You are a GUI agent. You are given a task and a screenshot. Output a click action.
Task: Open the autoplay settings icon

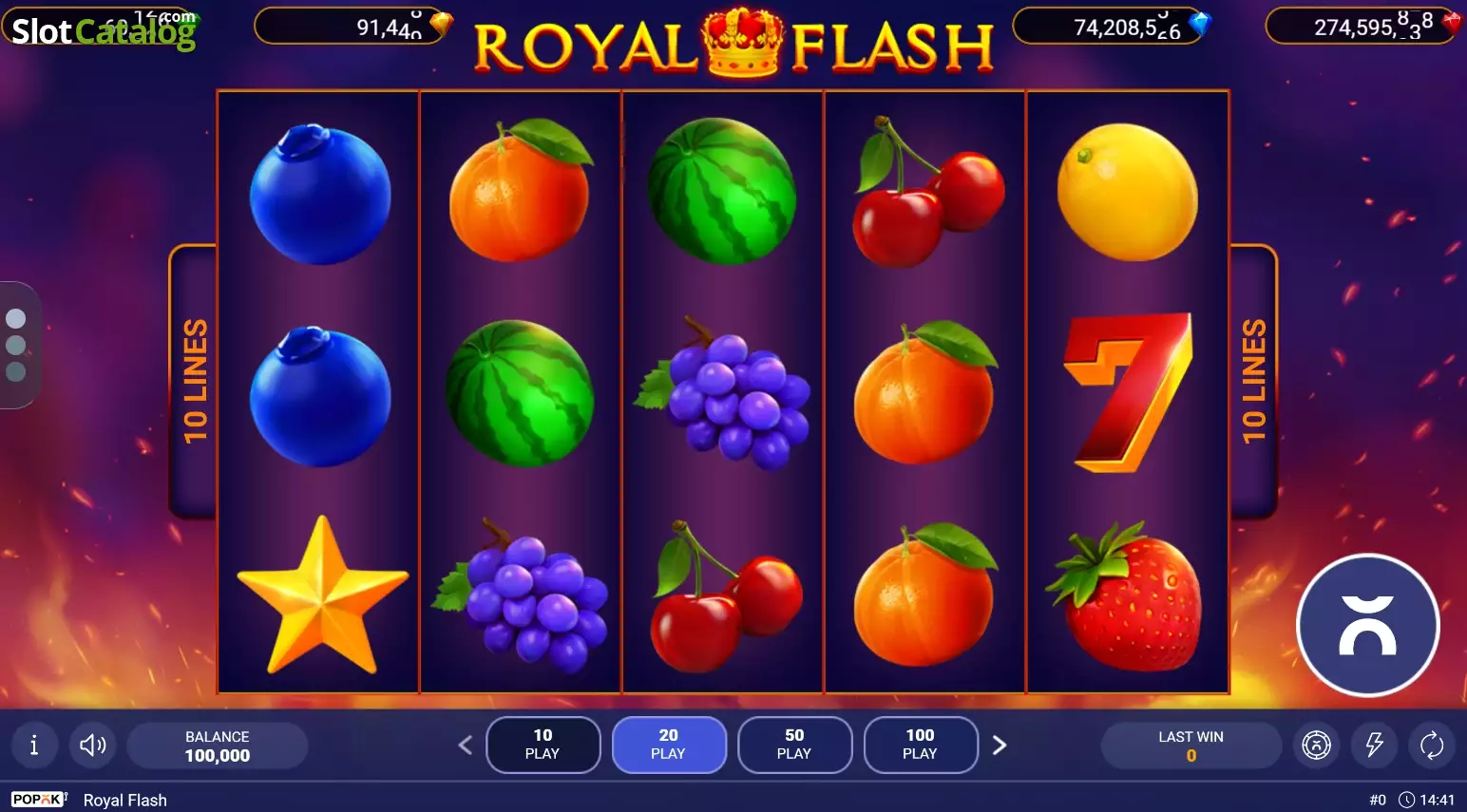click(1316, 746)
